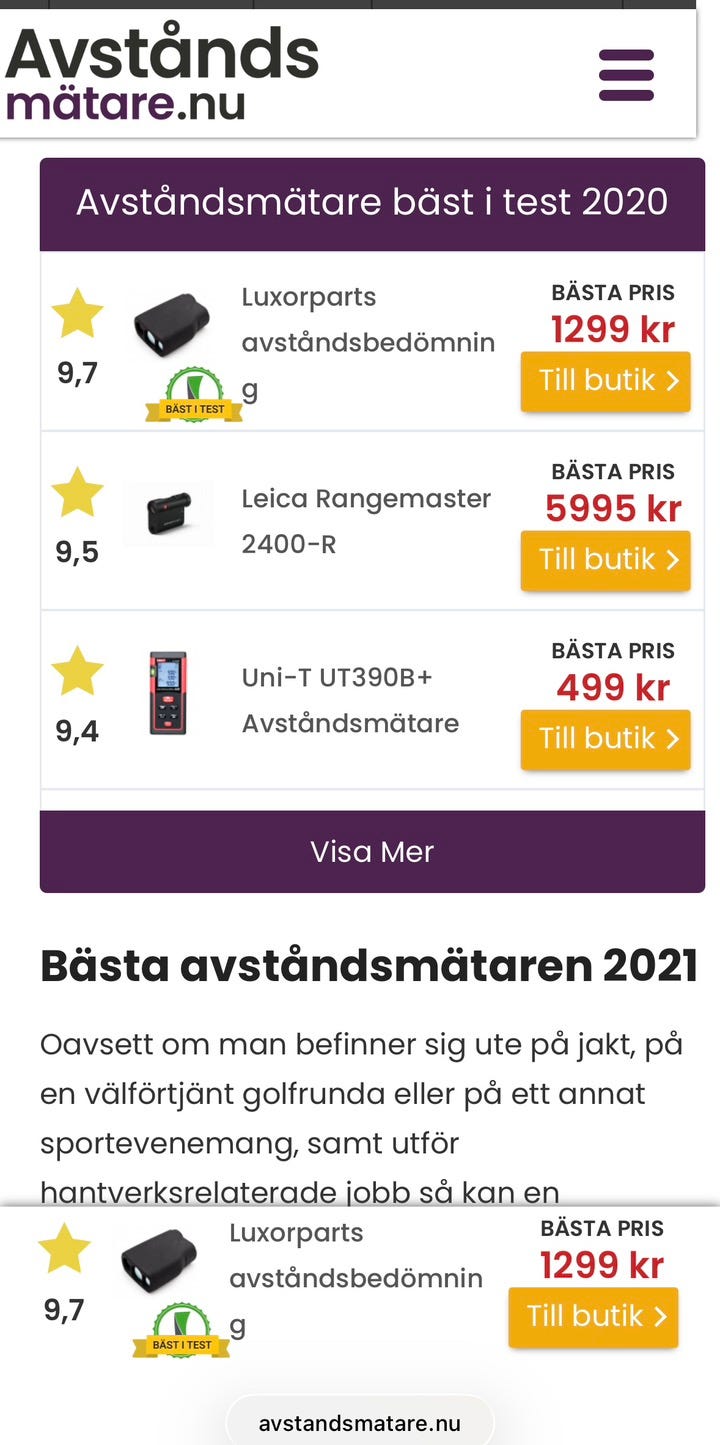Click the Avståndsmätare bäst i test 2020 header

tap(372, 203)
